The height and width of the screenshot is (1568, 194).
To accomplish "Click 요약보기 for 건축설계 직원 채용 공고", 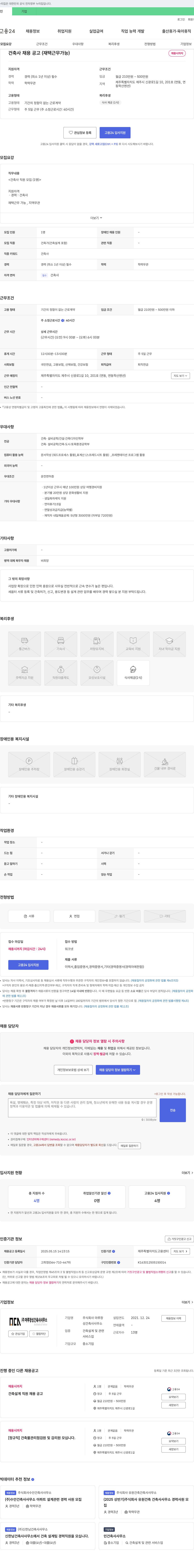I will pos(173,1397).
